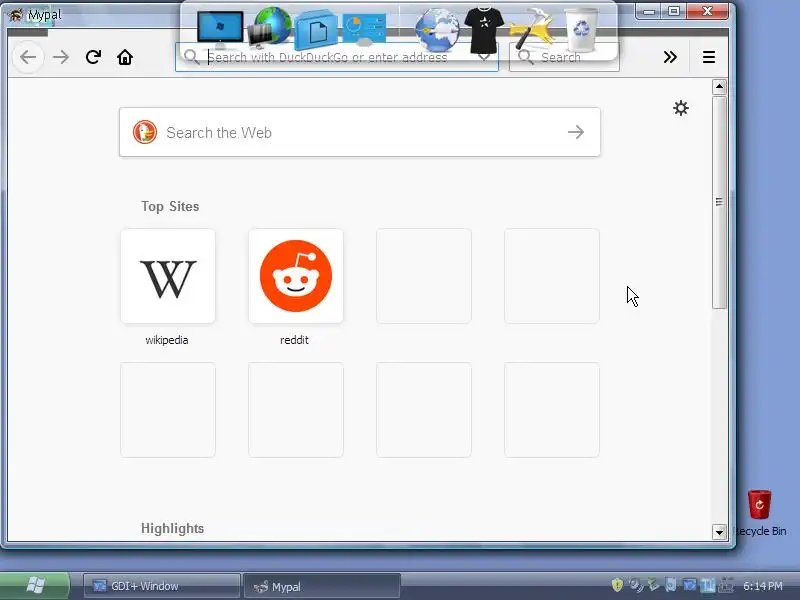The image size is (800, 600).
Task: Click the Mypal window title icon
Action: pyautogui.click(x=16, y=14)
